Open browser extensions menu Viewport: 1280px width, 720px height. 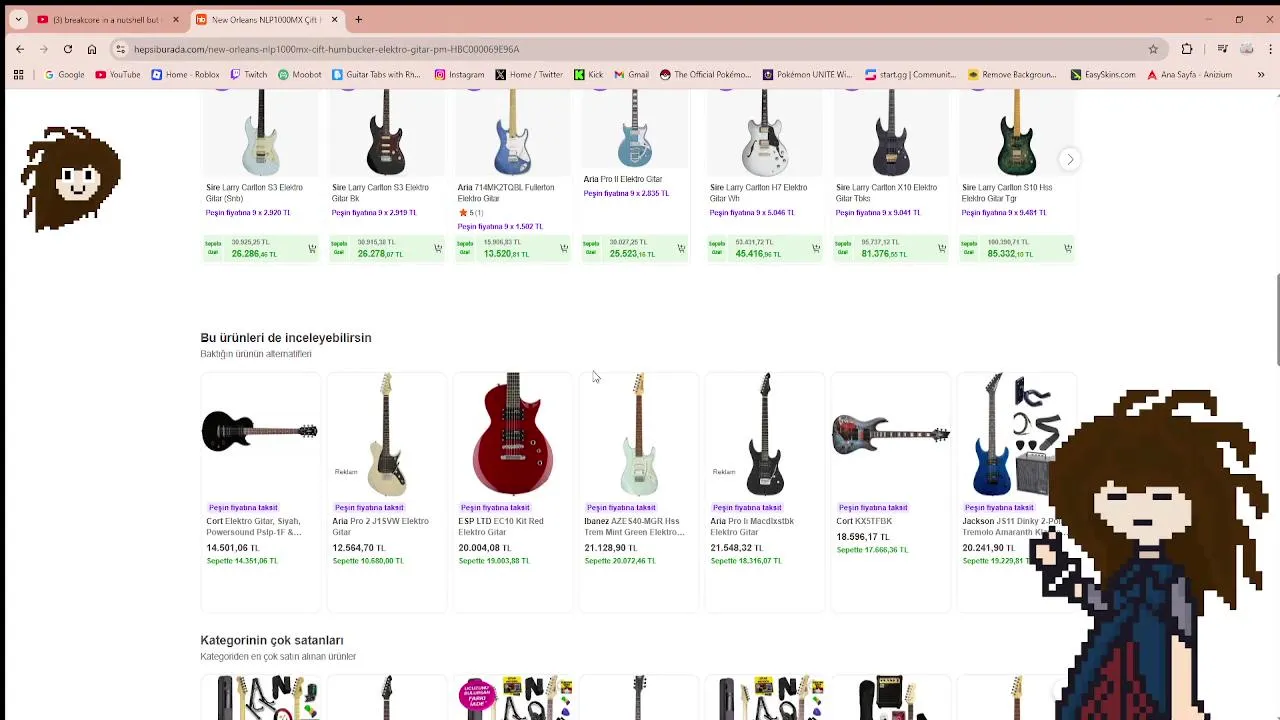coord(1187,49)
